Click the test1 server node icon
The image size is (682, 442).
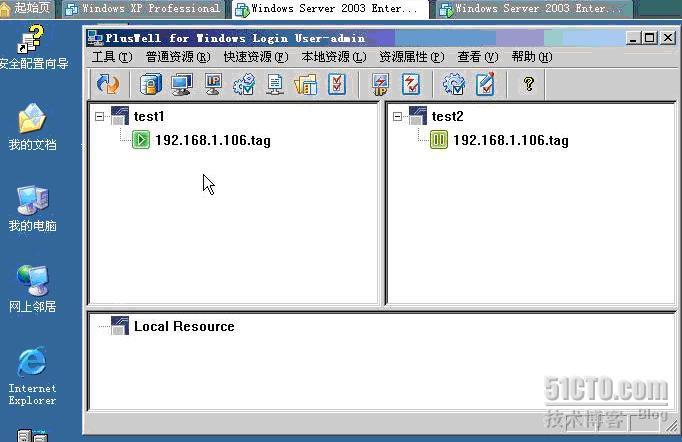120,116
